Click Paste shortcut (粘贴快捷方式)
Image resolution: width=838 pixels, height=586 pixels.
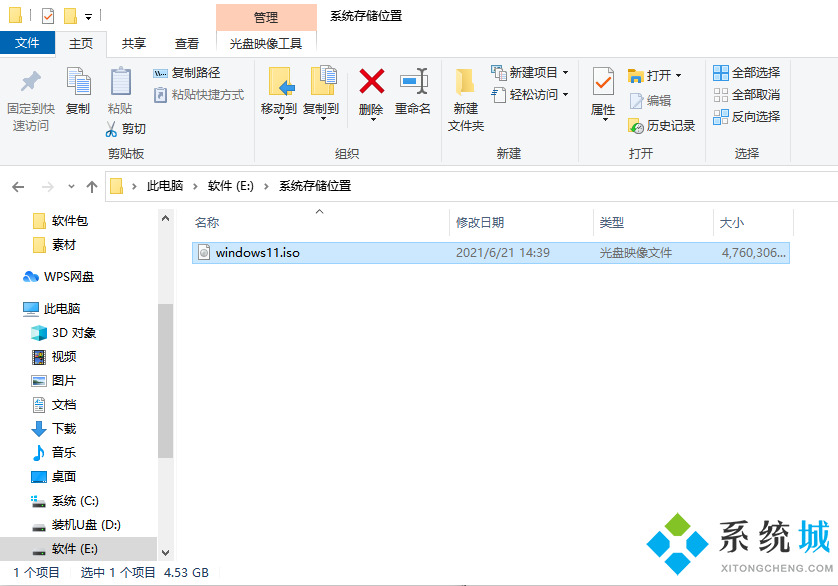tap(199, 95)
